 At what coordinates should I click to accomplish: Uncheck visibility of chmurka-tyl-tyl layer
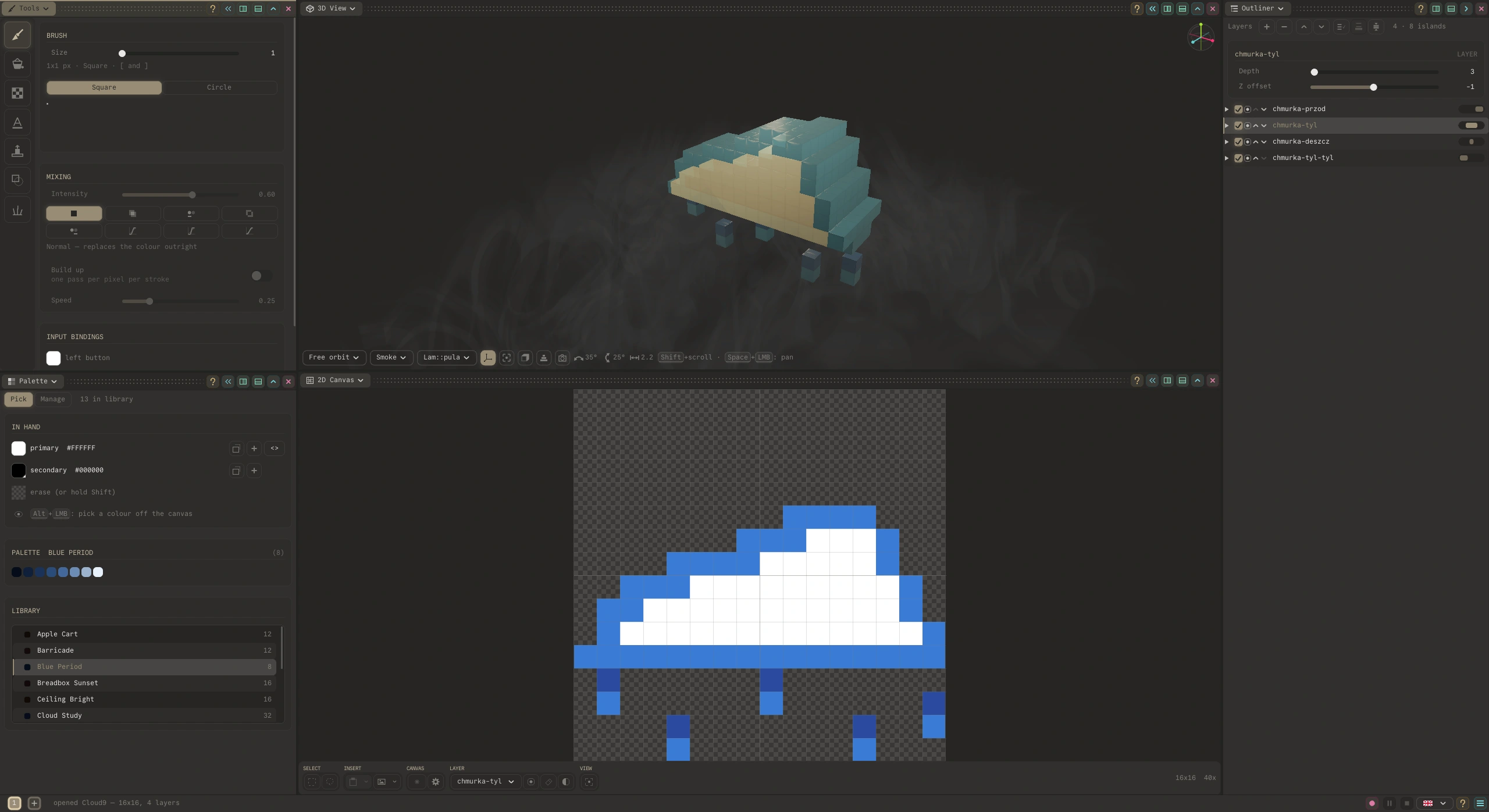coord(1238,158)
